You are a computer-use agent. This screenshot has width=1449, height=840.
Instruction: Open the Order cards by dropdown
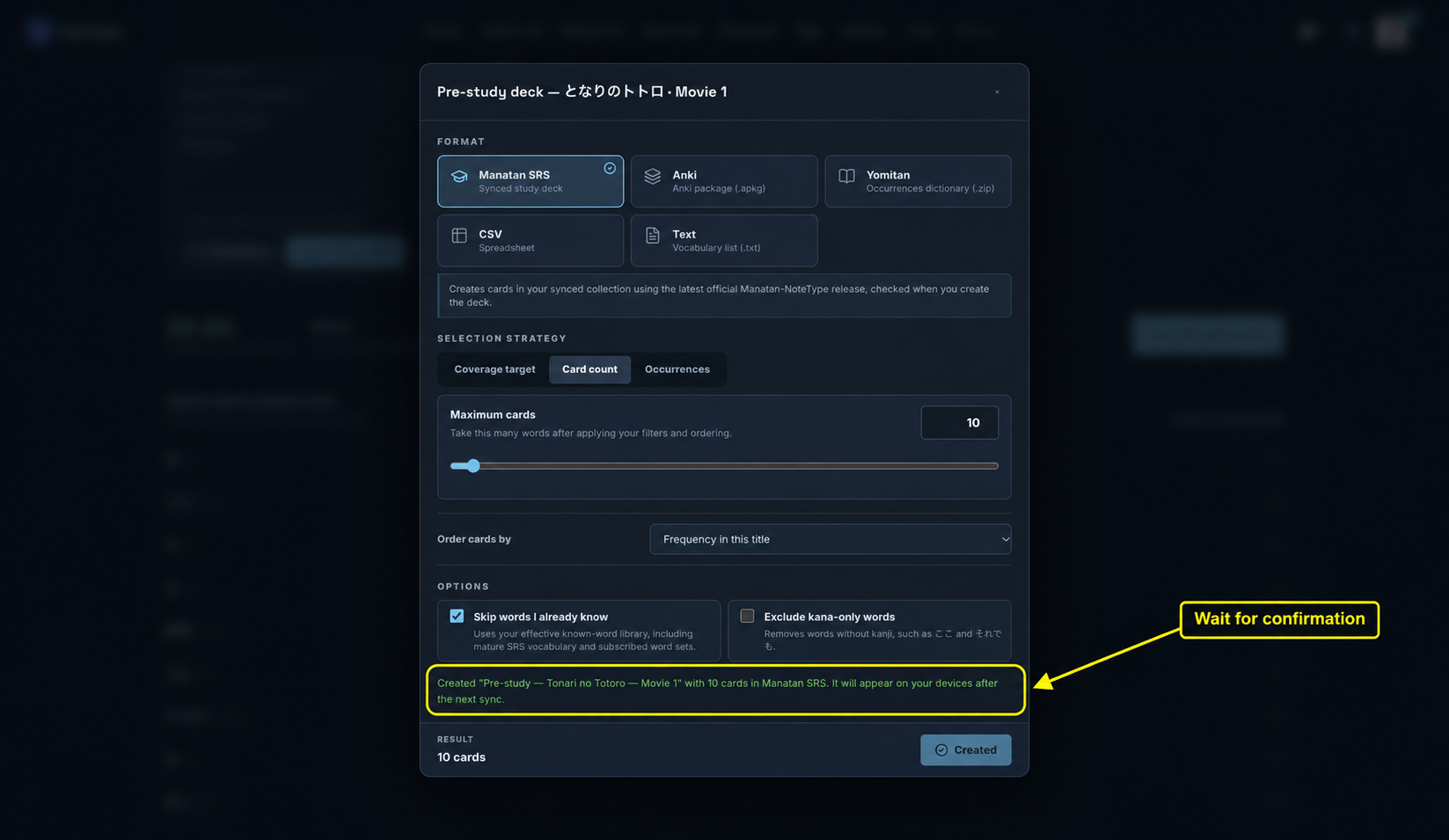tap(831, 539)
